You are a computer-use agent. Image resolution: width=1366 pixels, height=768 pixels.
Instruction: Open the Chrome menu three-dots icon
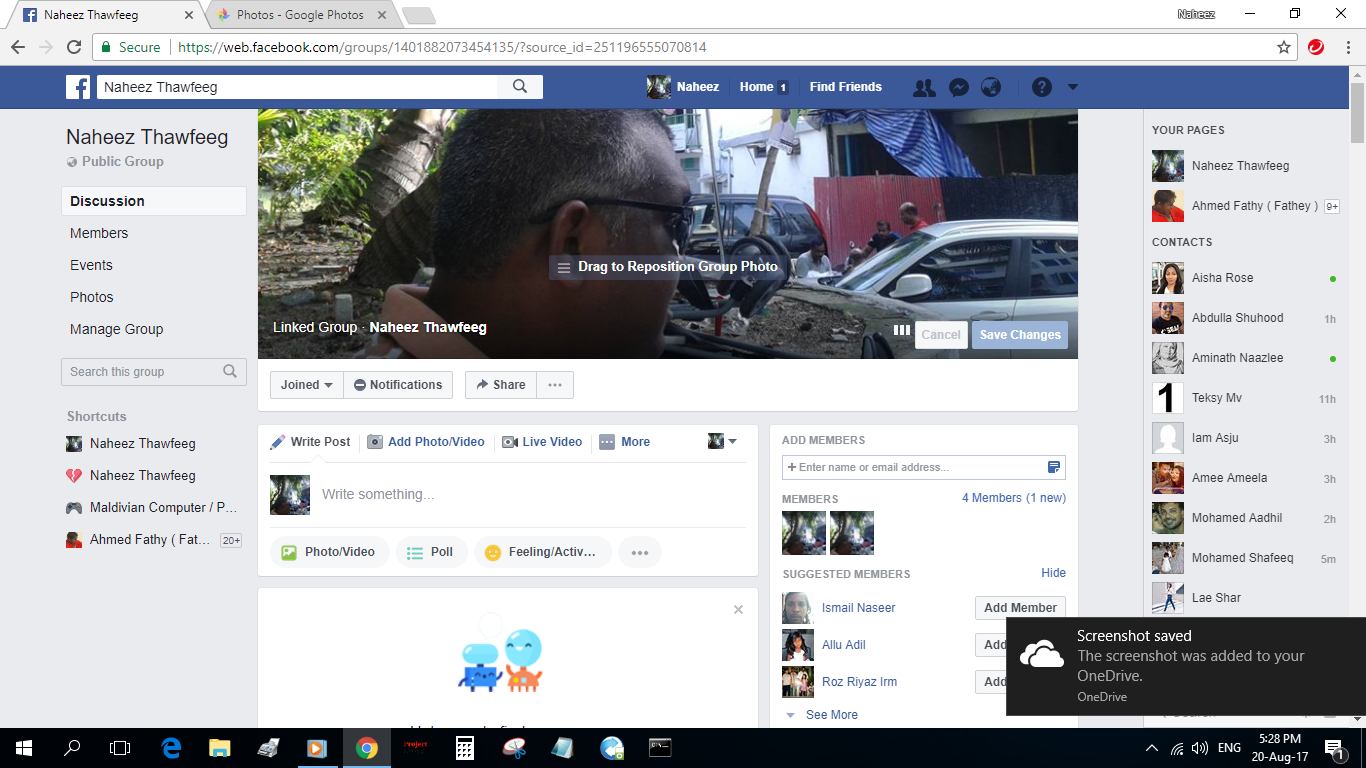[x=1346, y=47]
